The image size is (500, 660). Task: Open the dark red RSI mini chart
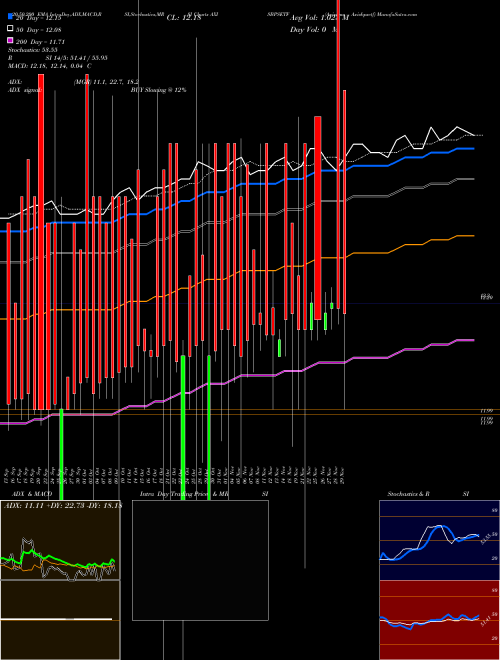click(439, 620)
